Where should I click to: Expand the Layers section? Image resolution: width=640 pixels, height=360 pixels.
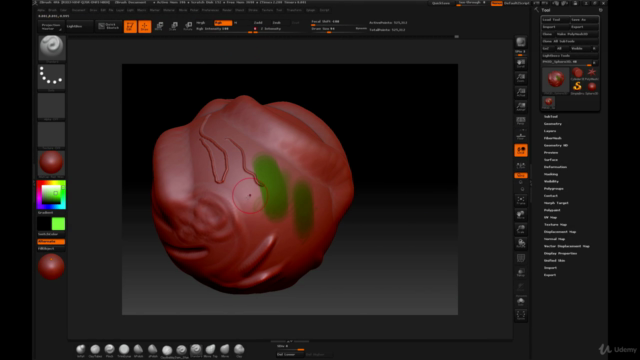pyautogui.click(x=550, y=131)
